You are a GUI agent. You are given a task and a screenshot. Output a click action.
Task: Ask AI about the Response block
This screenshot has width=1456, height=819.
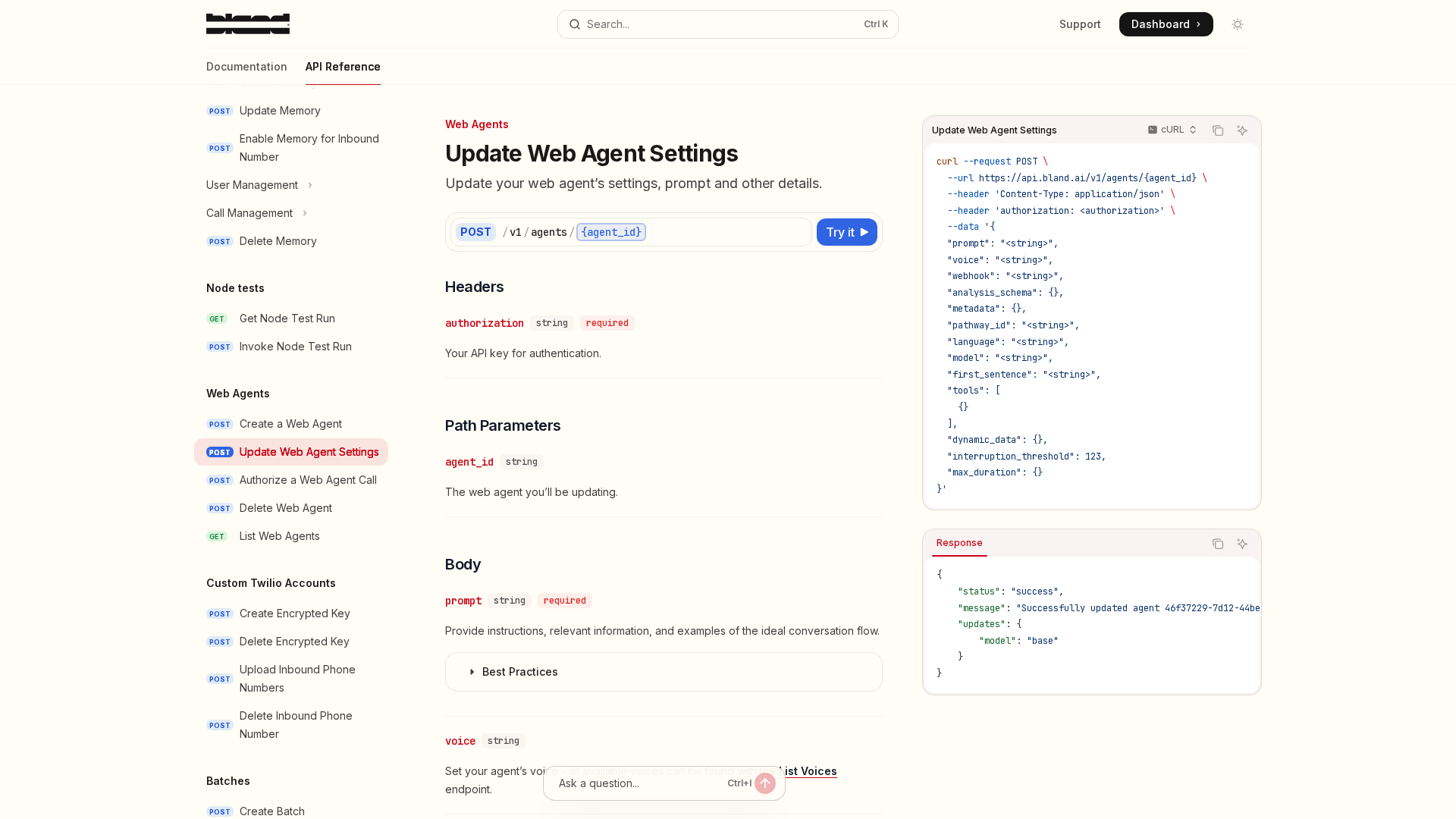1242,544
